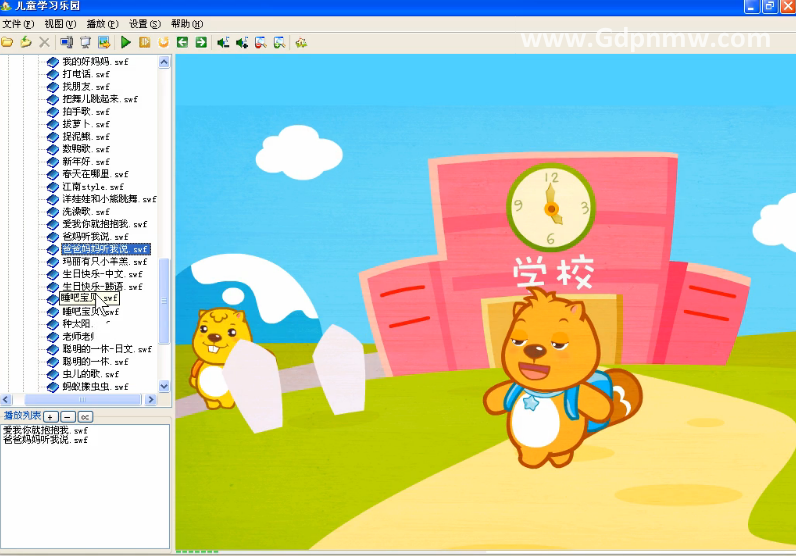Click the green-arrow import folder icon
The width and height of the screenshot is (796, 556).
tap(25, 42)
